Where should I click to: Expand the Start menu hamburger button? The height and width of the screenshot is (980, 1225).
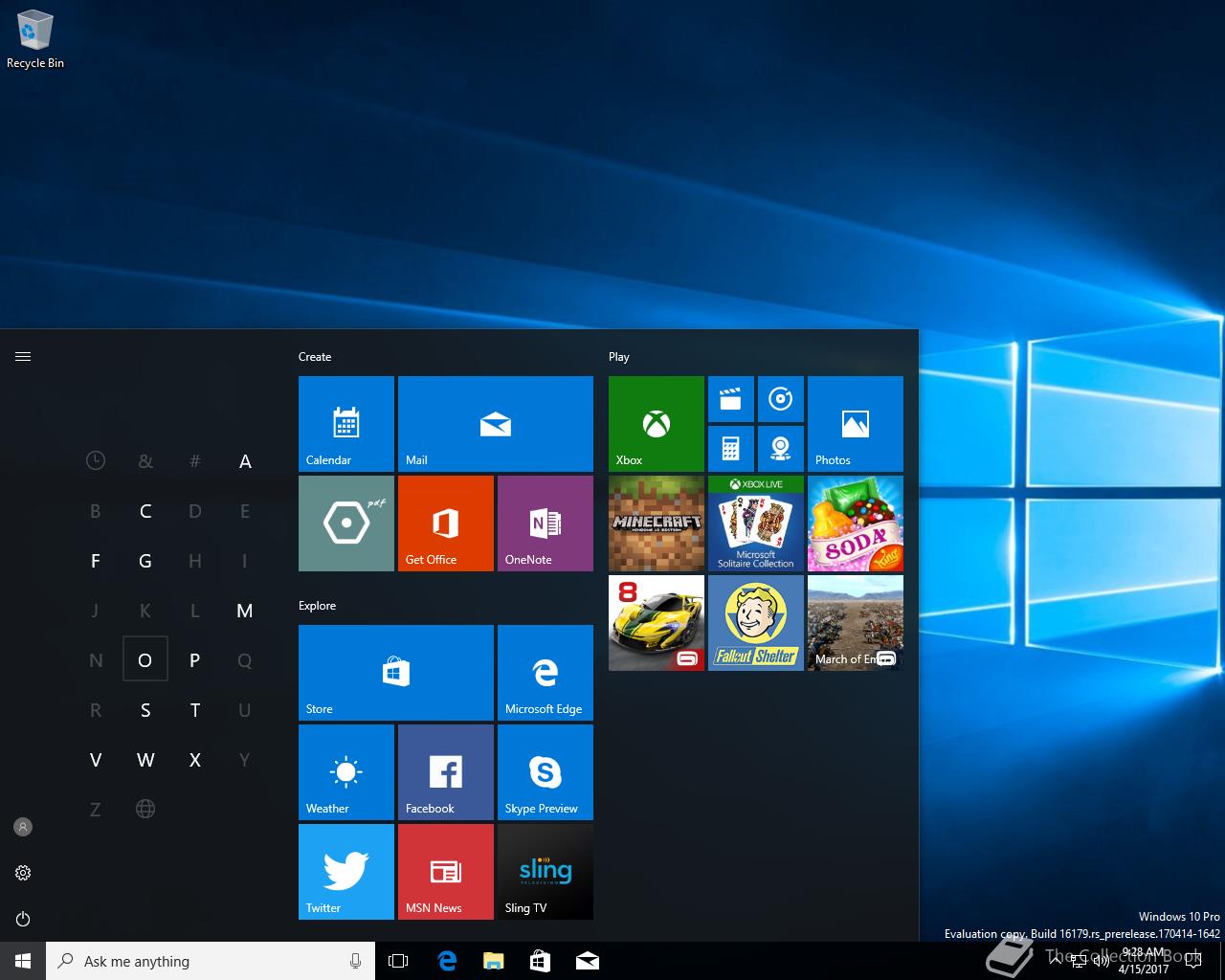point(23,357)
